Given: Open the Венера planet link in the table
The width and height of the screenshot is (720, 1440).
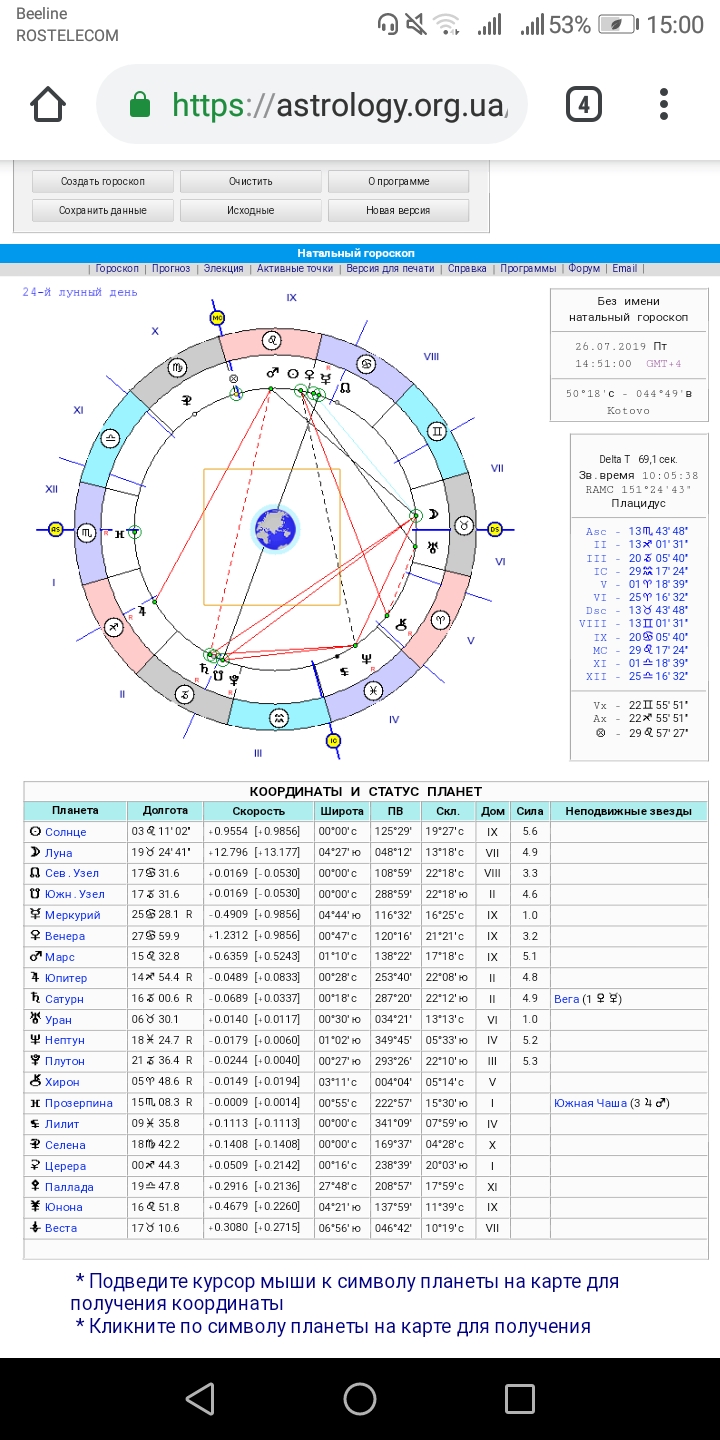Looking at the screenshot, I should click(65, 936).
